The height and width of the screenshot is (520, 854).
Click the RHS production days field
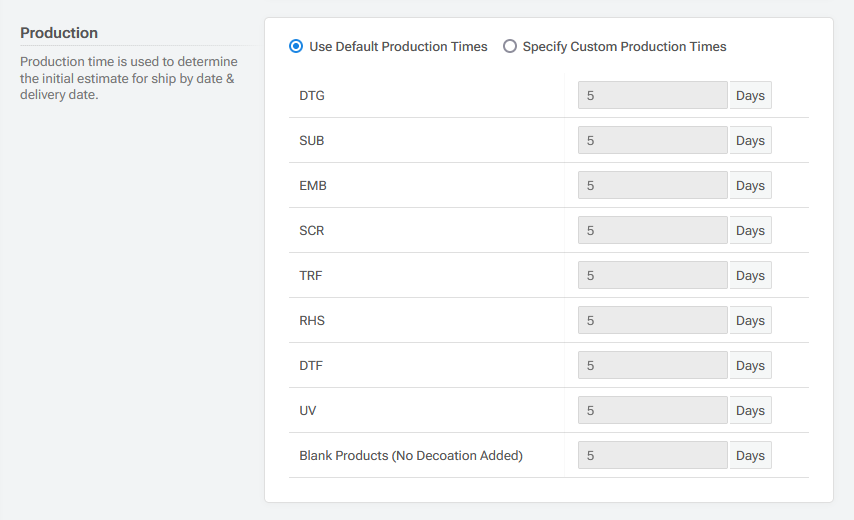pos(652,320)
